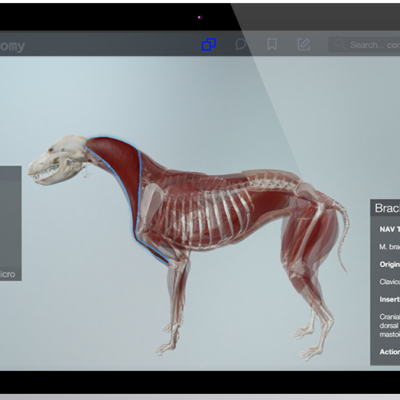400x400 pixels.
Task: Click the muscle title in right panel
Action: [387, 208]
